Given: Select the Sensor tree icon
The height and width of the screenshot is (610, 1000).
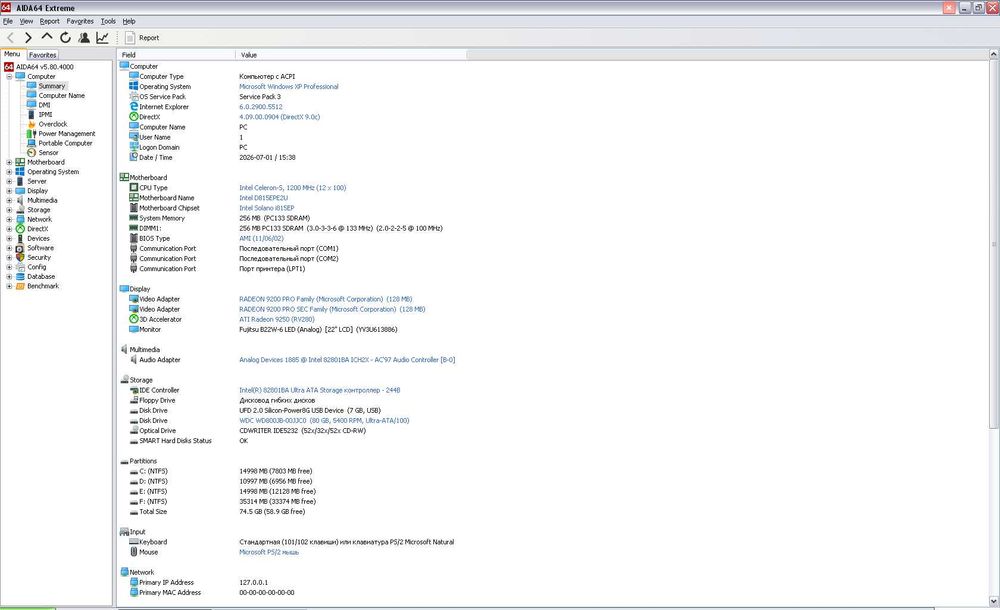Looking at the screenshot, I should coord(31,152).
